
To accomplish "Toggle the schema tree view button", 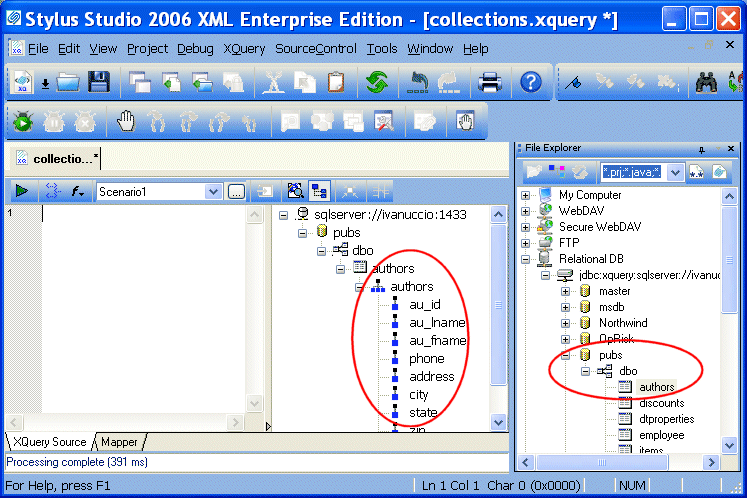I will (321, 191).
